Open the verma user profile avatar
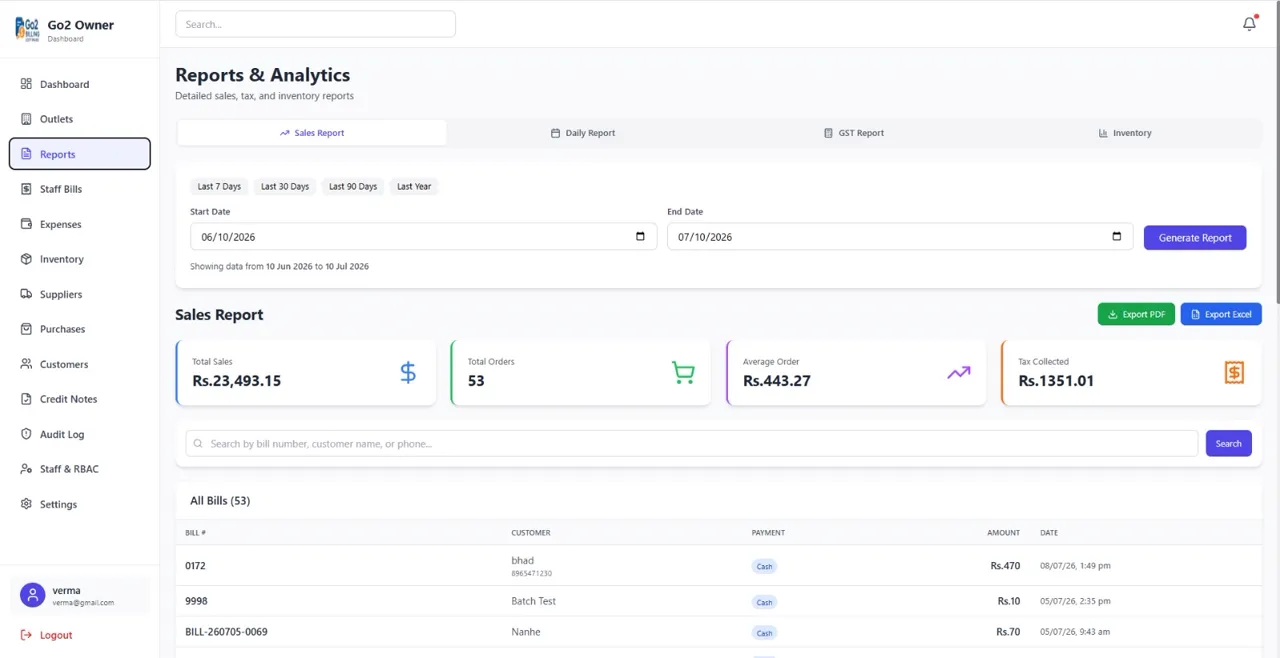The image size is (1280, 658). coord(33,596)
